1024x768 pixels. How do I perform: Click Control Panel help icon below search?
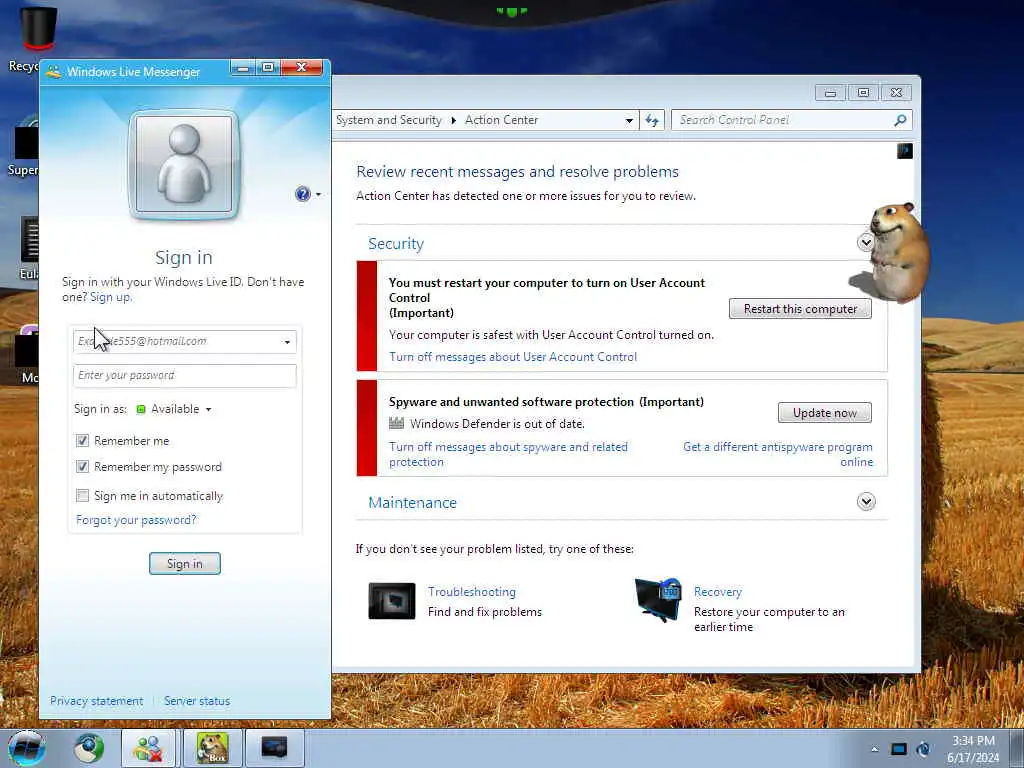[904, 152]
